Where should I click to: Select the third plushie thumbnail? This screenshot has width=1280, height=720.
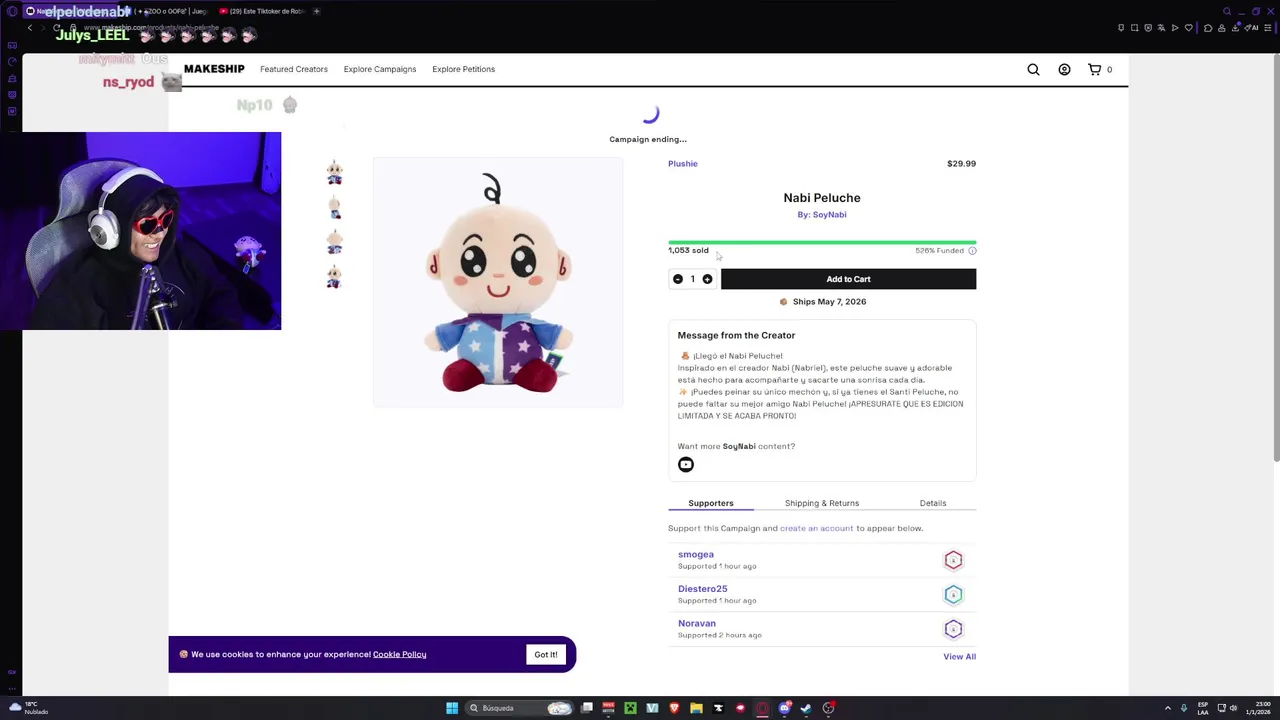point(335,242)
